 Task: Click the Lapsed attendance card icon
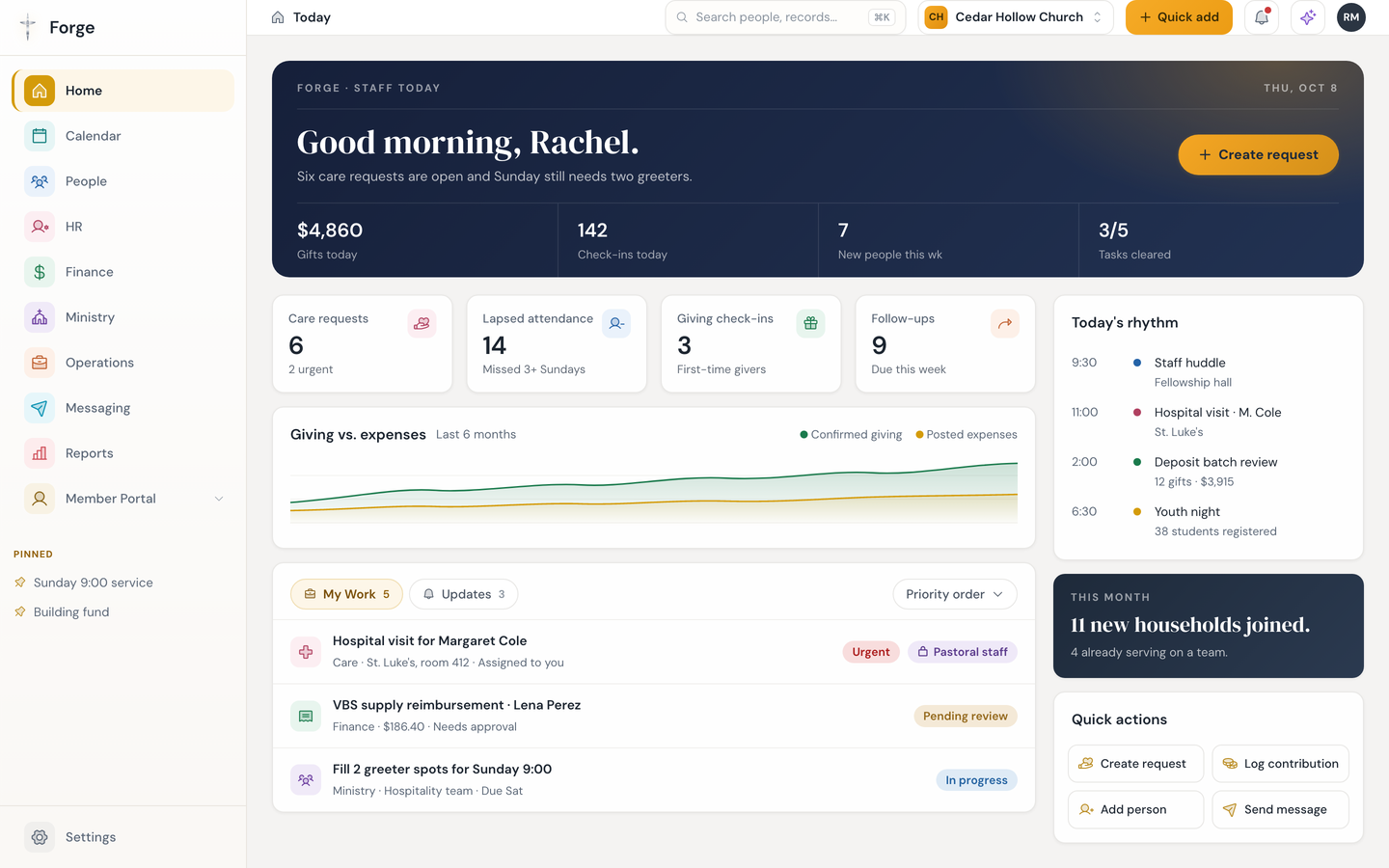pyautogui.click(x=616, y=324)
